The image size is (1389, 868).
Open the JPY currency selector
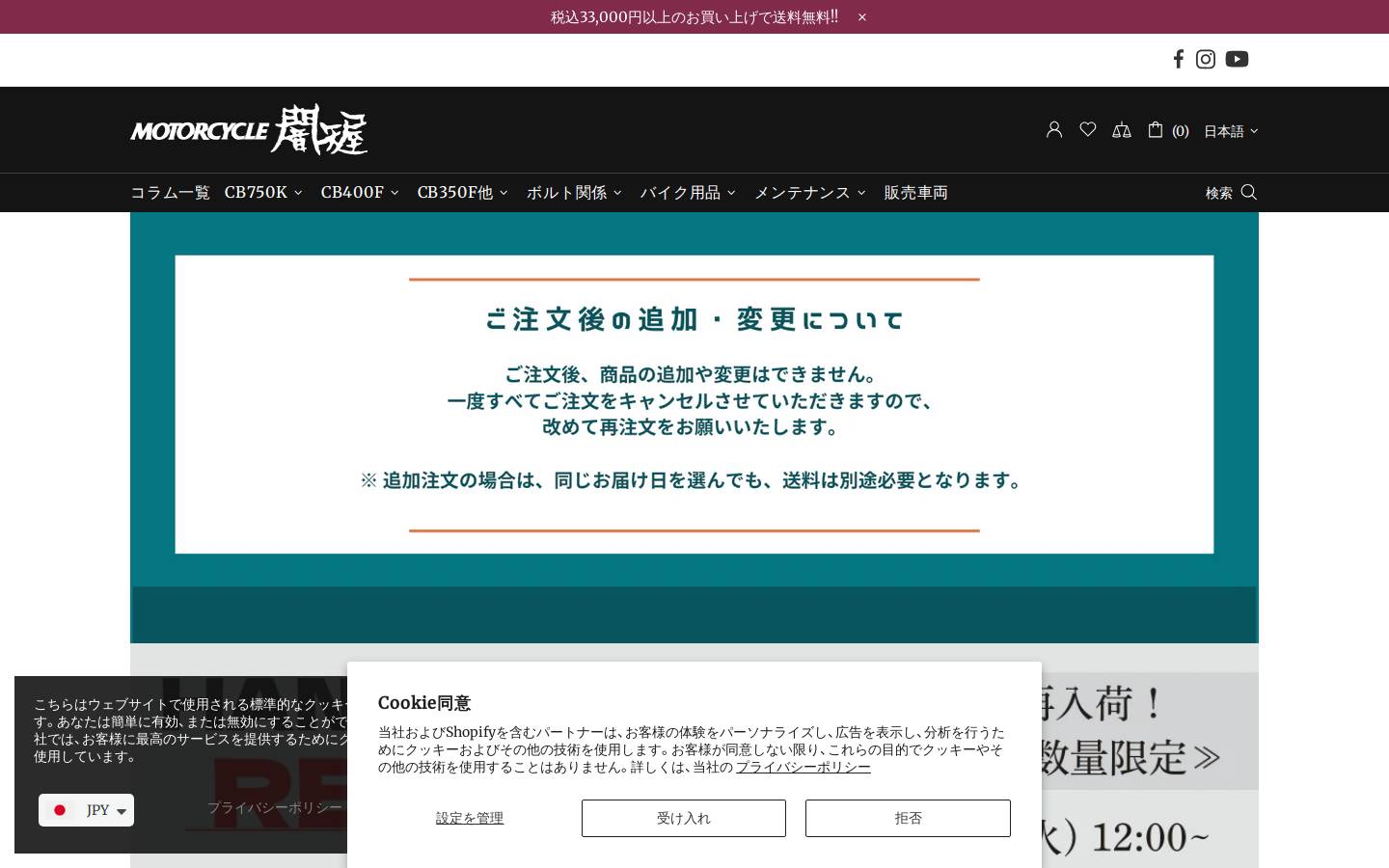[x=86, y=810]
